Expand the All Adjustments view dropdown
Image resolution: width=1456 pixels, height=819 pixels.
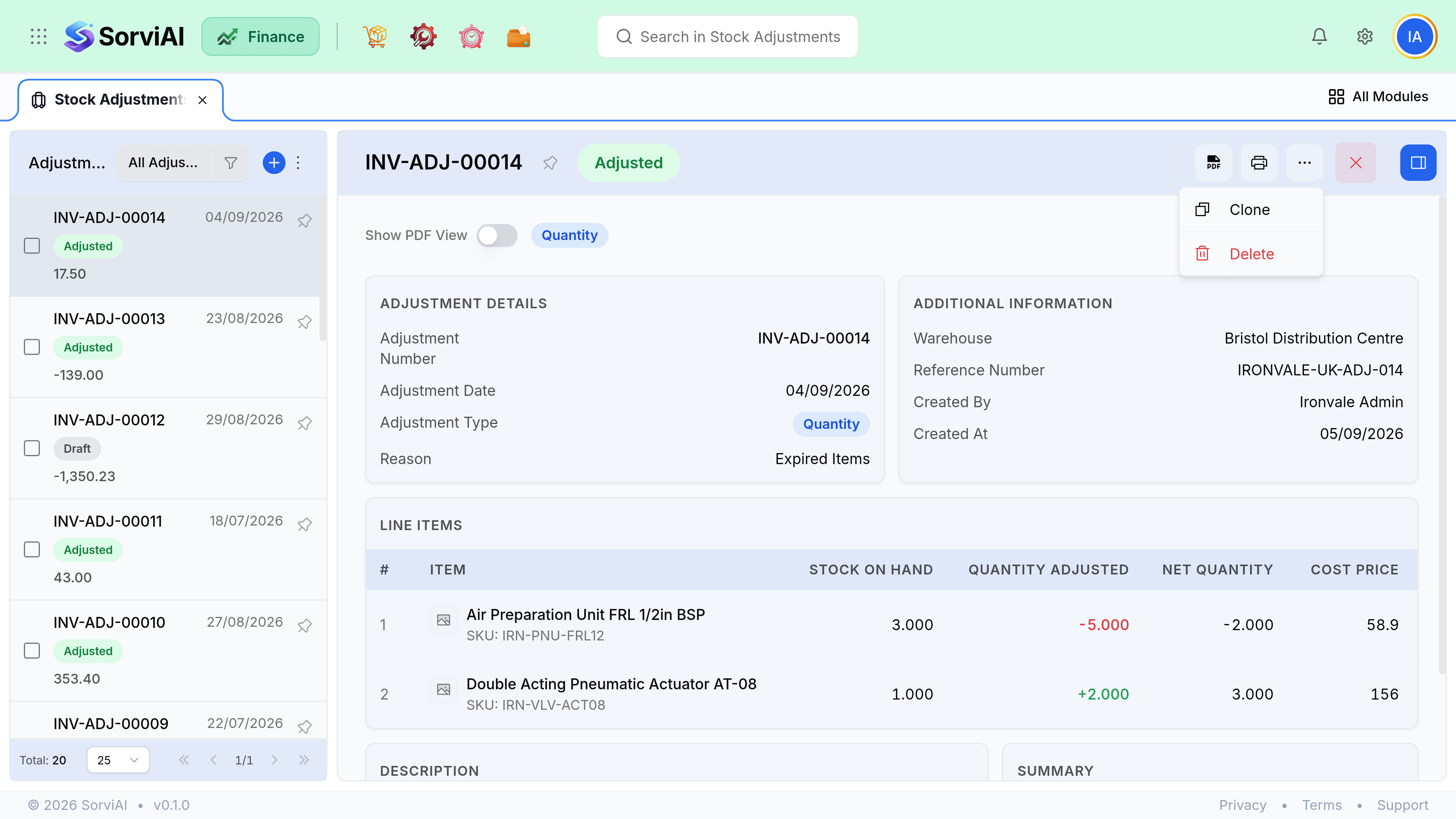(x=163, y=163)
